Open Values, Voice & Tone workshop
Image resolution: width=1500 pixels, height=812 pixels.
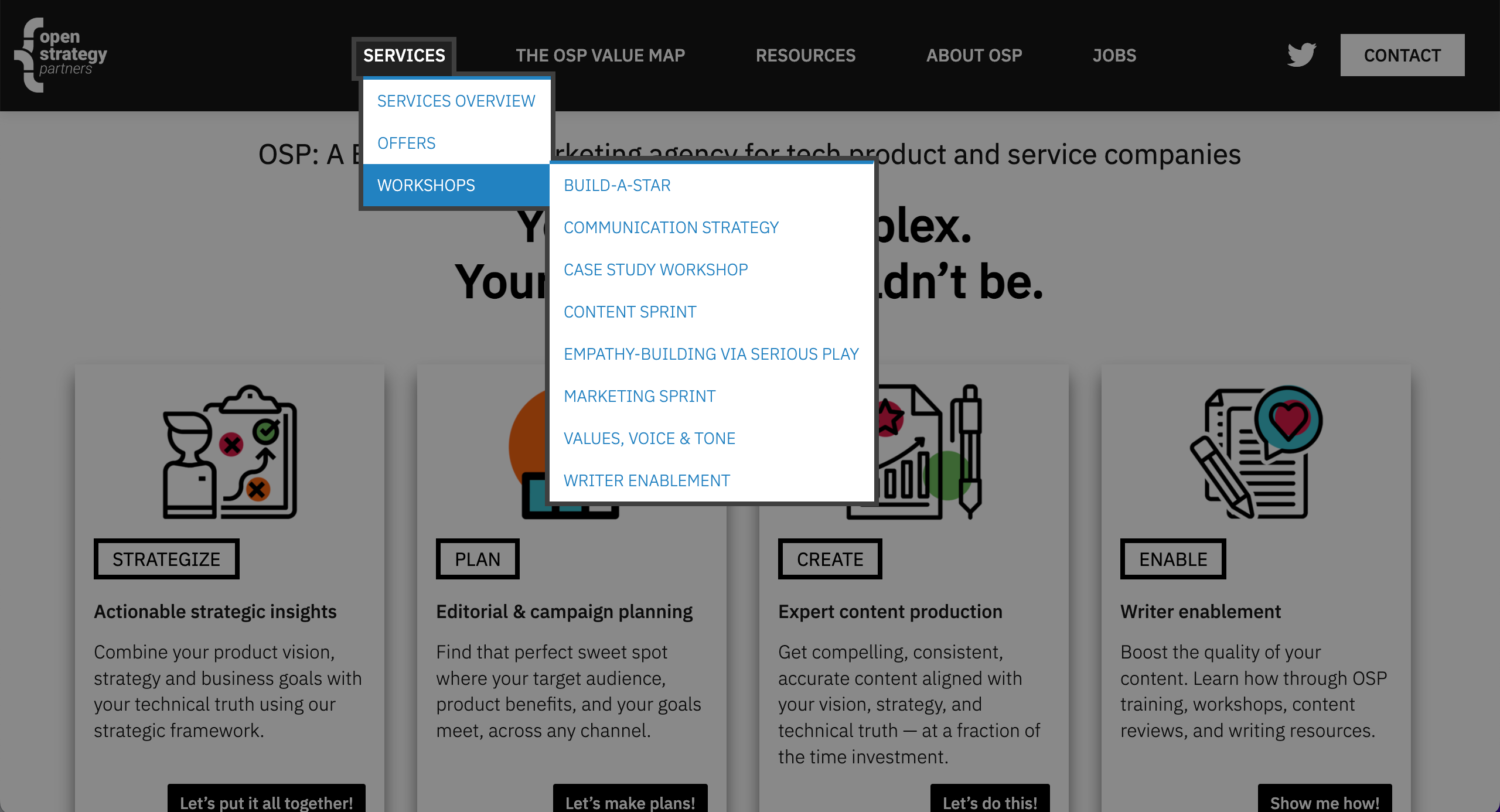pos(649,438)
